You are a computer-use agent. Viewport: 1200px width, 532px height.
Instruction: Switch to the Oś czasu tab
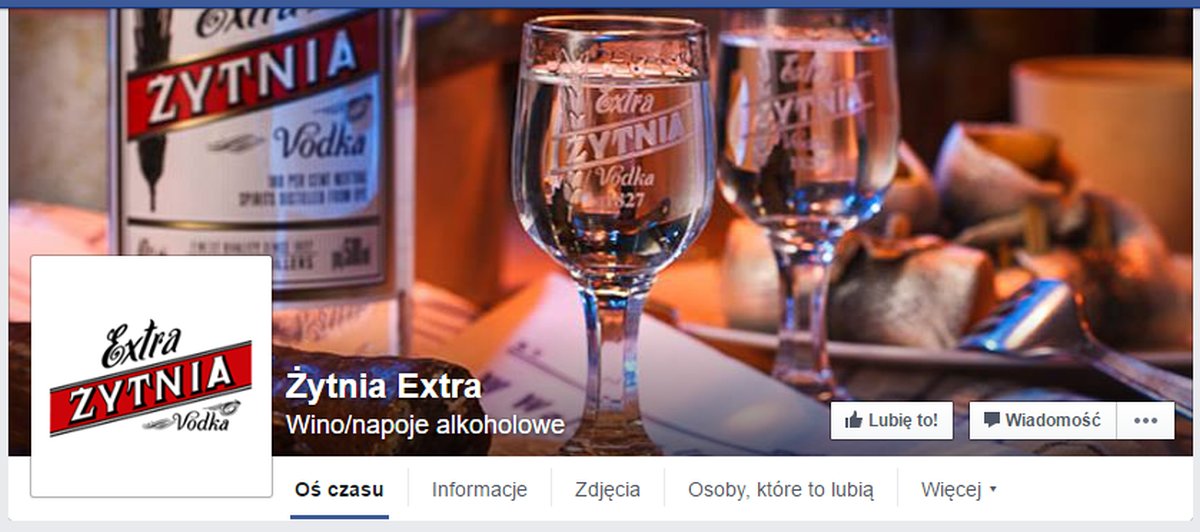[339, 490]
